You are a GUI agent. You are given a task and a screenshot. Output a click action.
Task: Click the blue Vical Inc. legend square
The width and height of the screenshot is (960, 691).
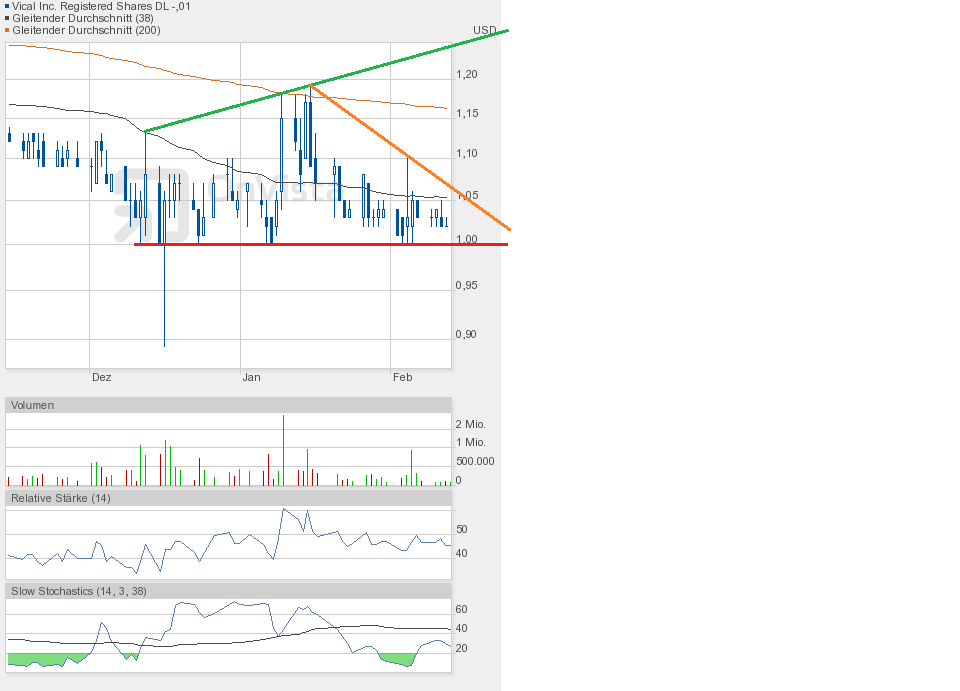[x=8, y=6]
